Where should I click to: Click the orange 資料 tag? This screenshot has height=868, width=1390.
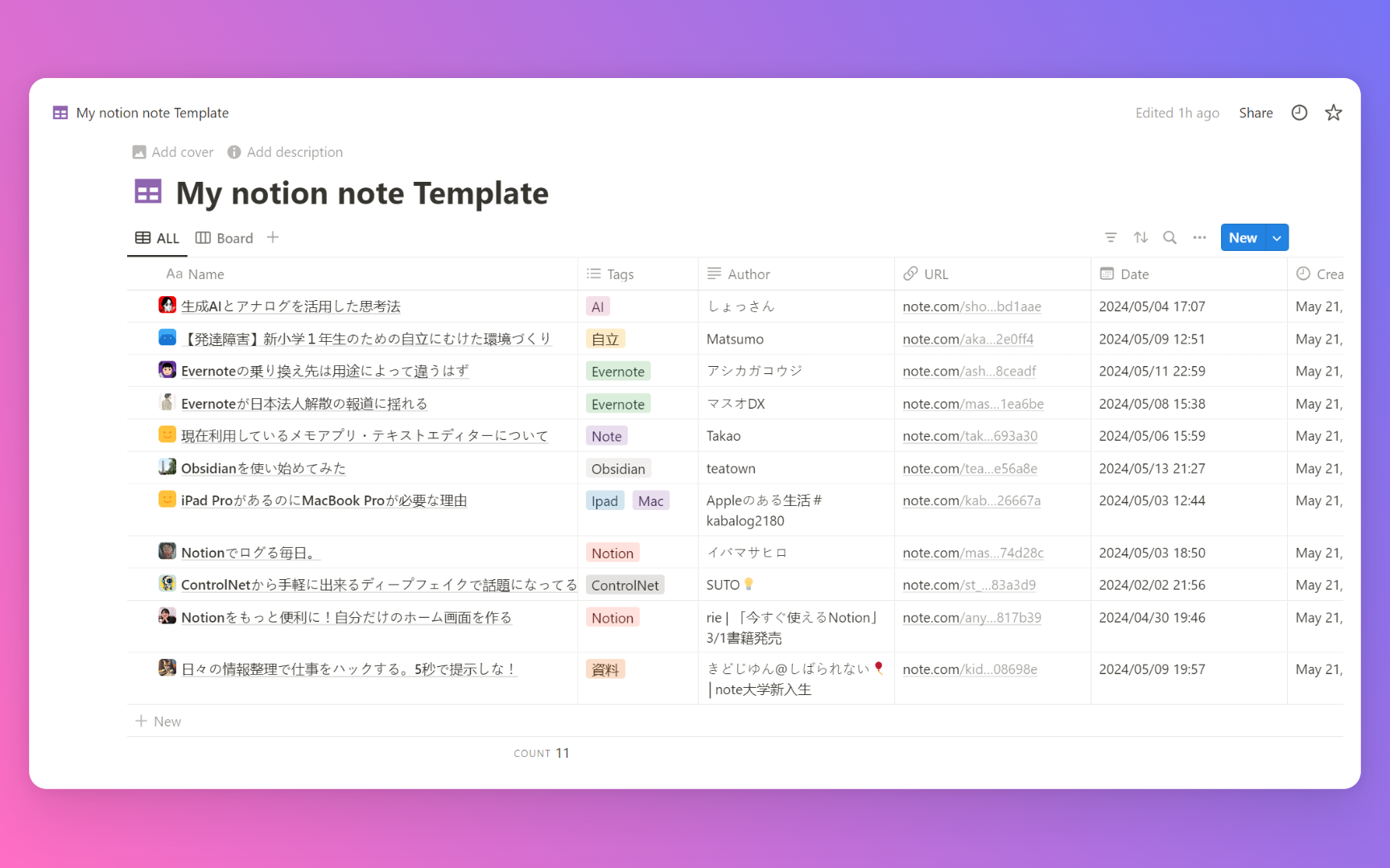(605, 669)
